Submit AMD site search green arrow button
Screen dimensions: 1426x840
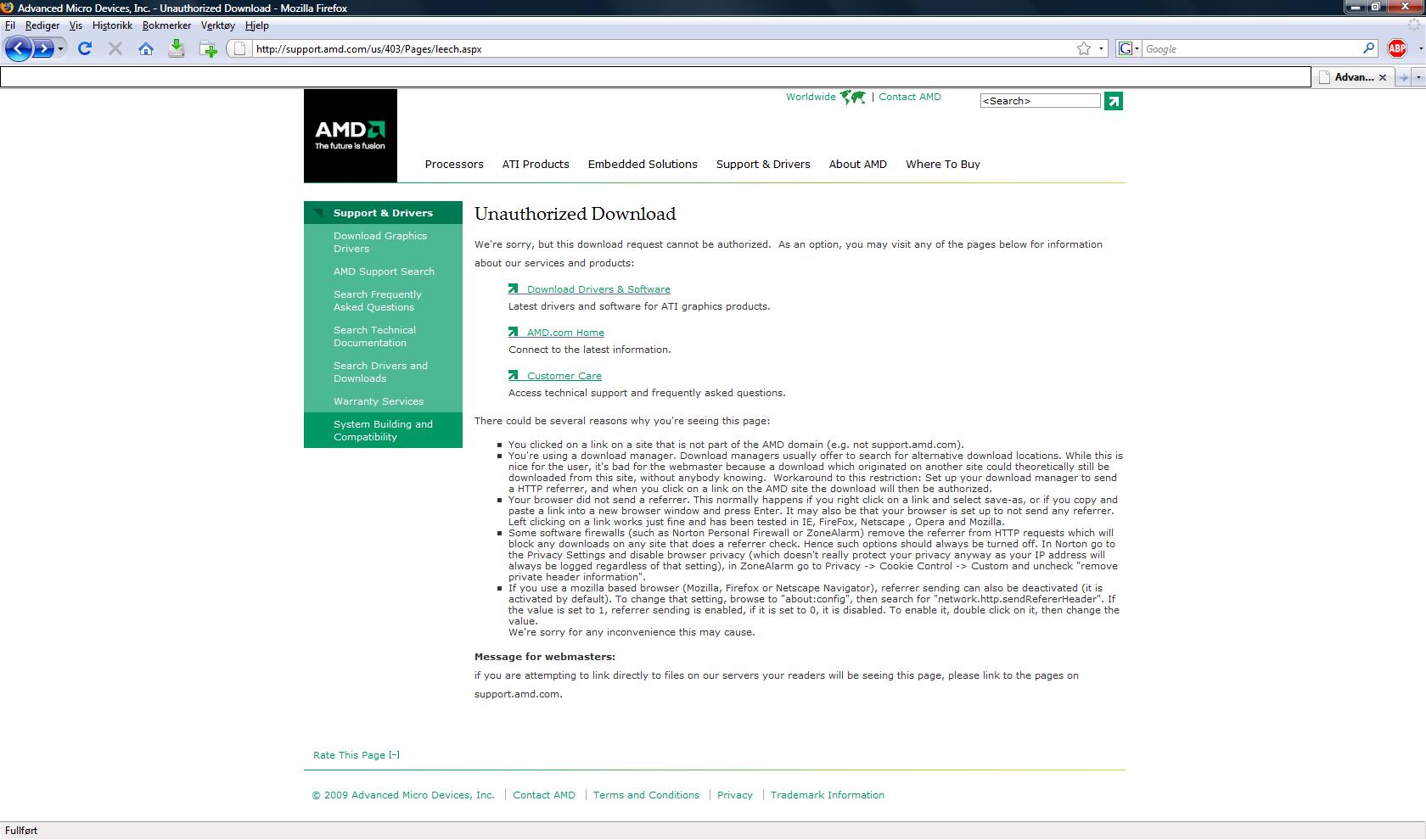click(x=1114, y=101)
